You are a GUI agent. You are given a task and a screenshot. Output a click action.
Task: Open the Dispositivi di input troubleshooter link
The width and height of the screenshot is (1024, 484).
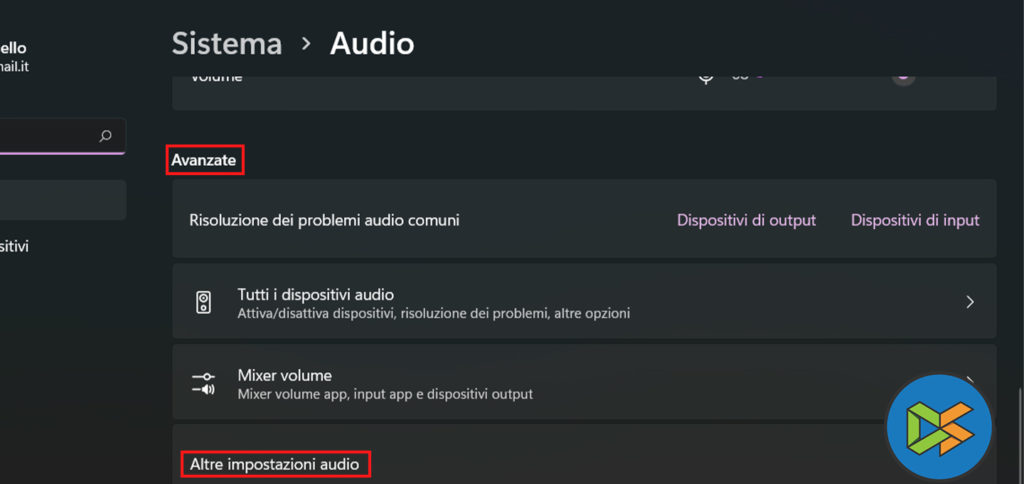pos(914,220)
